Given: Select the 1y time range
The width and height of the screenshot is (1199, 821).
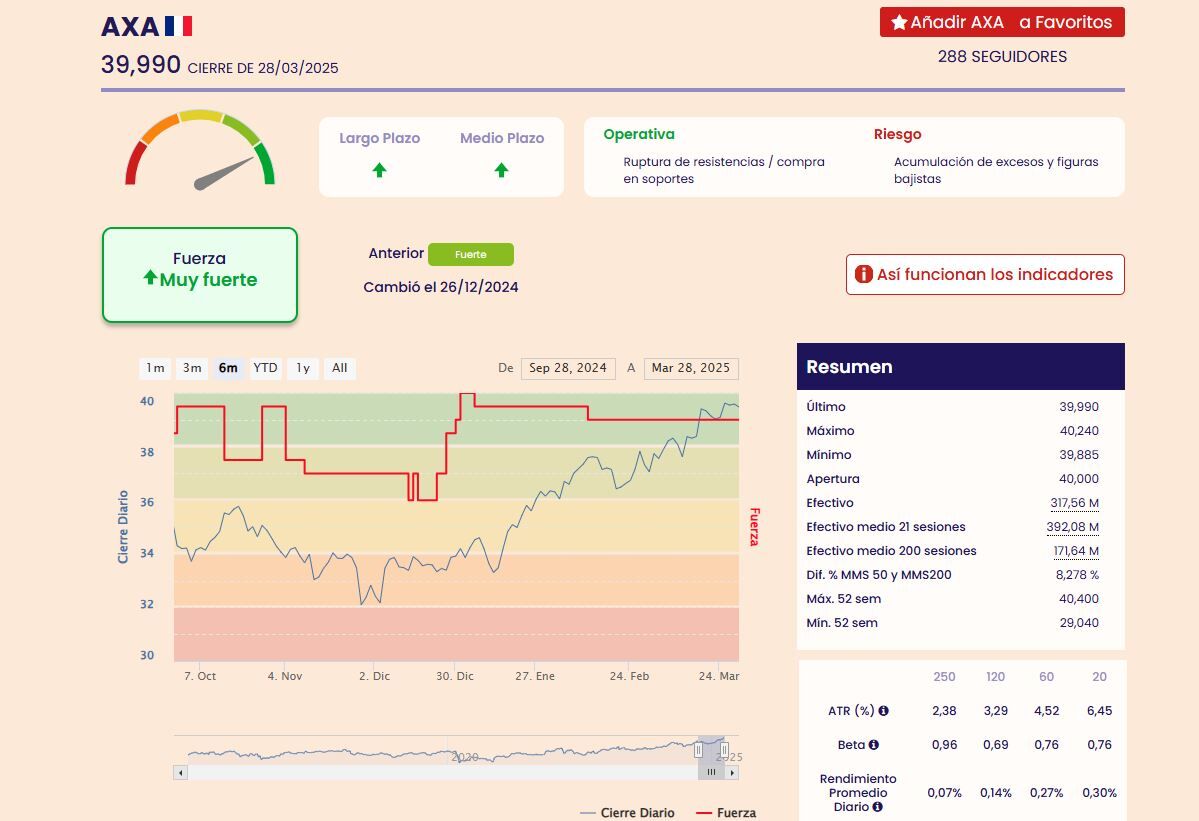Looking at the screenshot, I should pyautogui.click(x=303, y=368).
